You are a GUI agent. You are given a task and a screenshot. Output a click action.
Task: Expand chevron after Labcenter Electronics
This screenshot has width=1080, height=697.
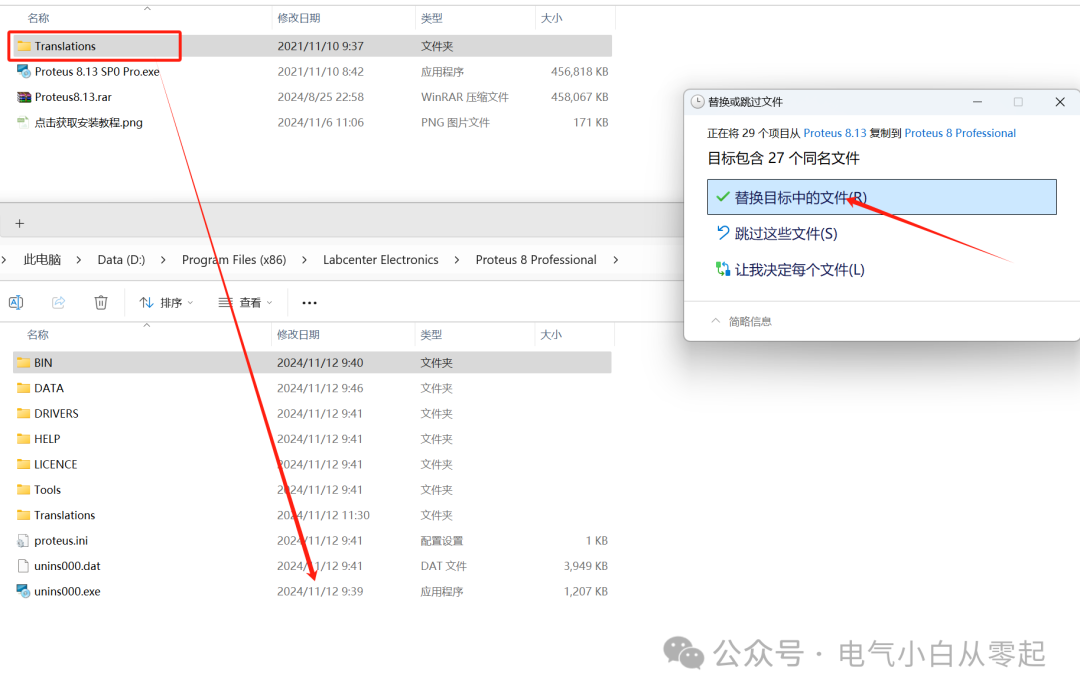pyautogui.click(x=457, y=260)
